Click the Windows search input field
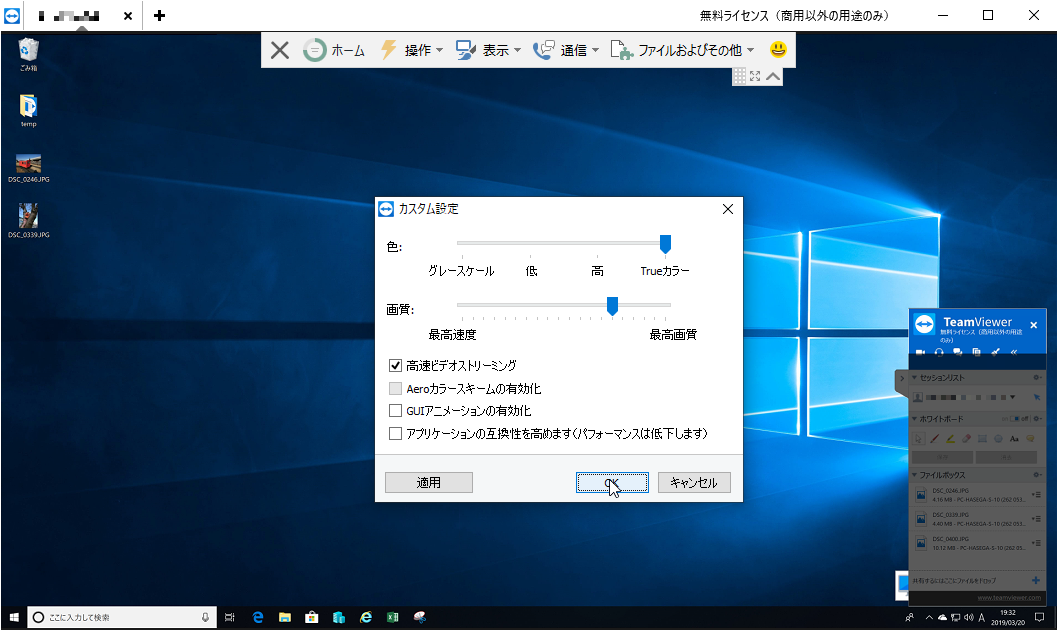This screenshot has height=631, width=1058. (x=120, y=618)
